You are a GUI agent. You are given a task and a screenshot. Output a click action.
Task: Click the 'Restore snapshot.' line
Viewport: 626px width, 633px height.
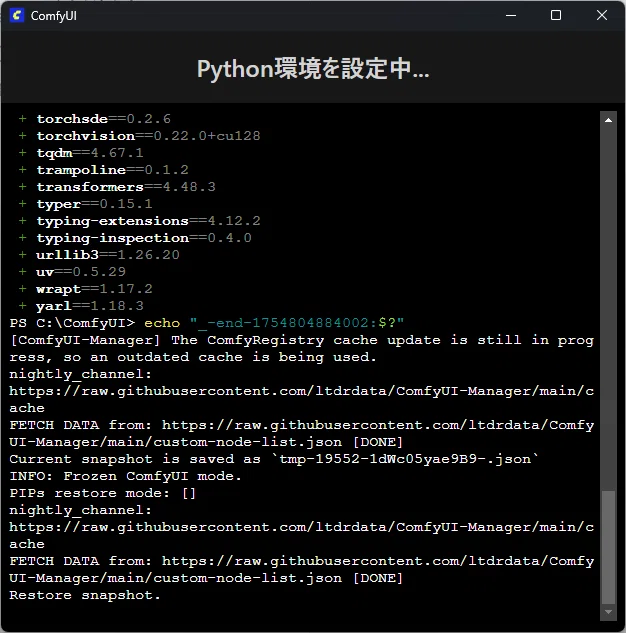click(85, 595)
